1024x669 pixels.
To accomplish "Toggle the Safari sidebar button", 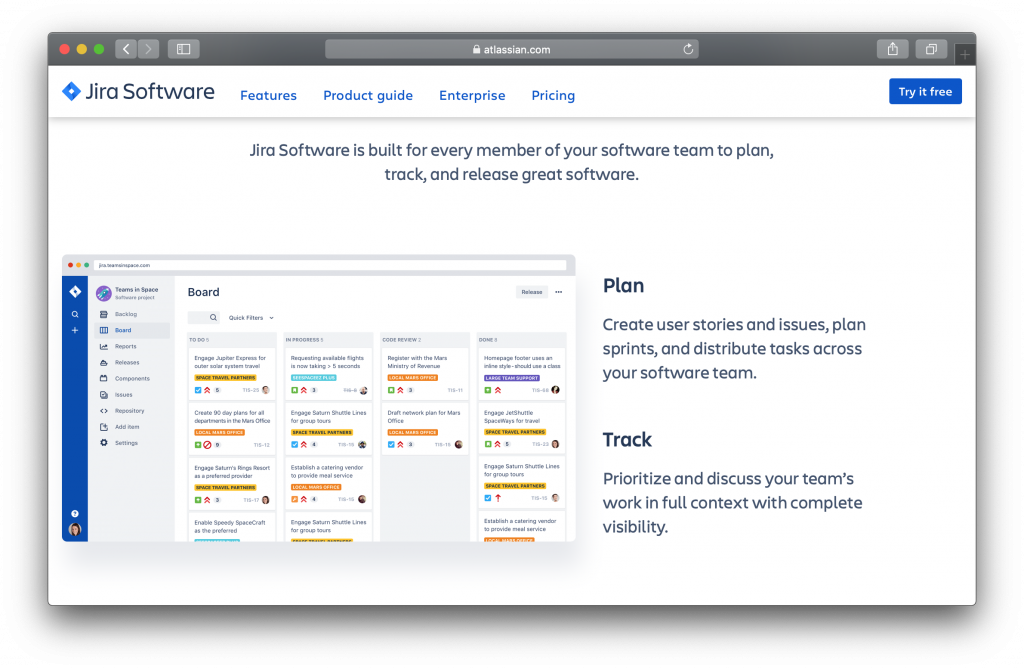I will 184,49.
